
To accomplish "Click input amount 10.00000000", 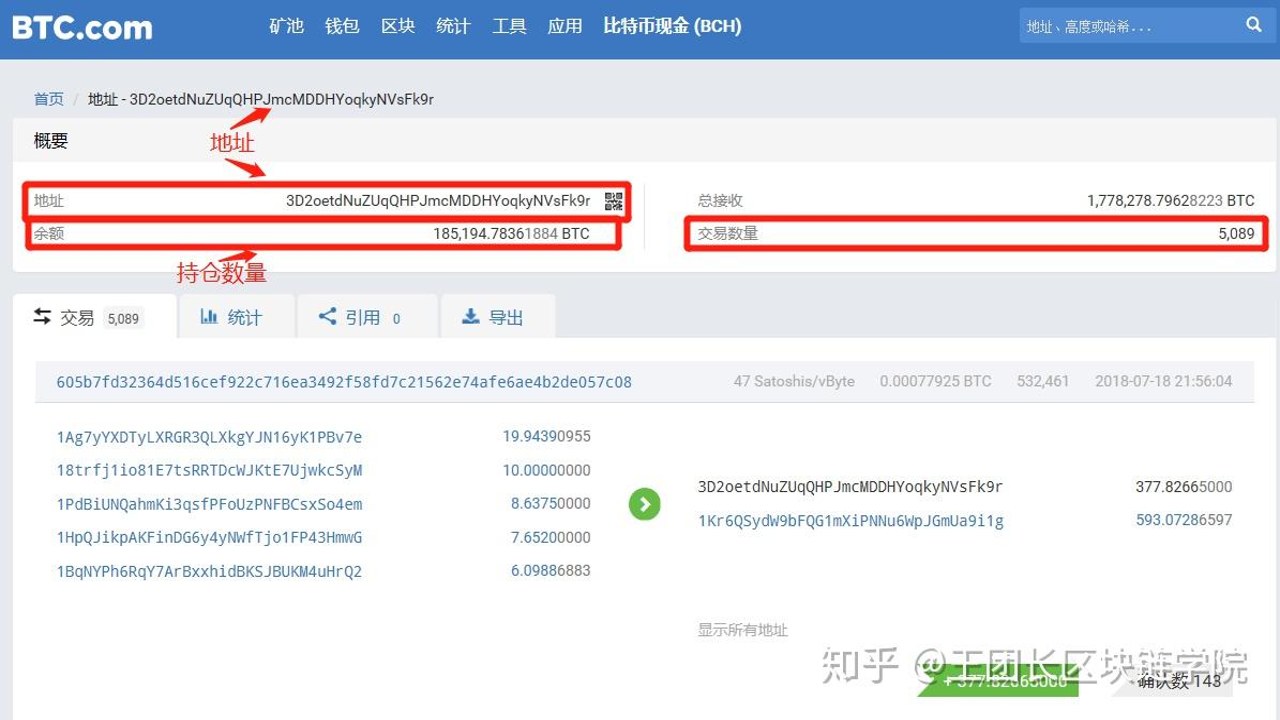I will coord(547,470).
